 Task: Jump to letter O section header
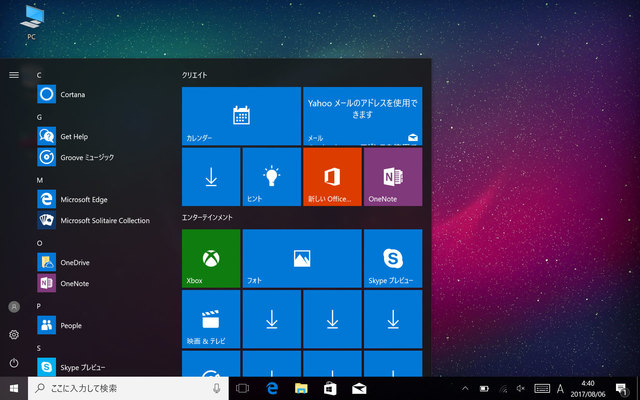click(x=39, y=243)
